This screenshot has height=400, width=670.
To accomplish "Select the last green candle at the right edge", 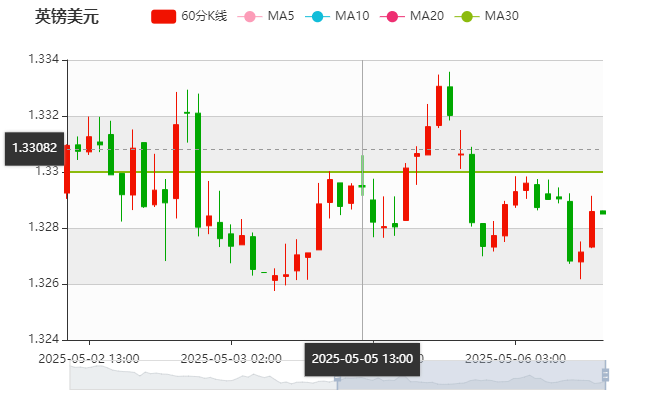I will click(602, 212).
